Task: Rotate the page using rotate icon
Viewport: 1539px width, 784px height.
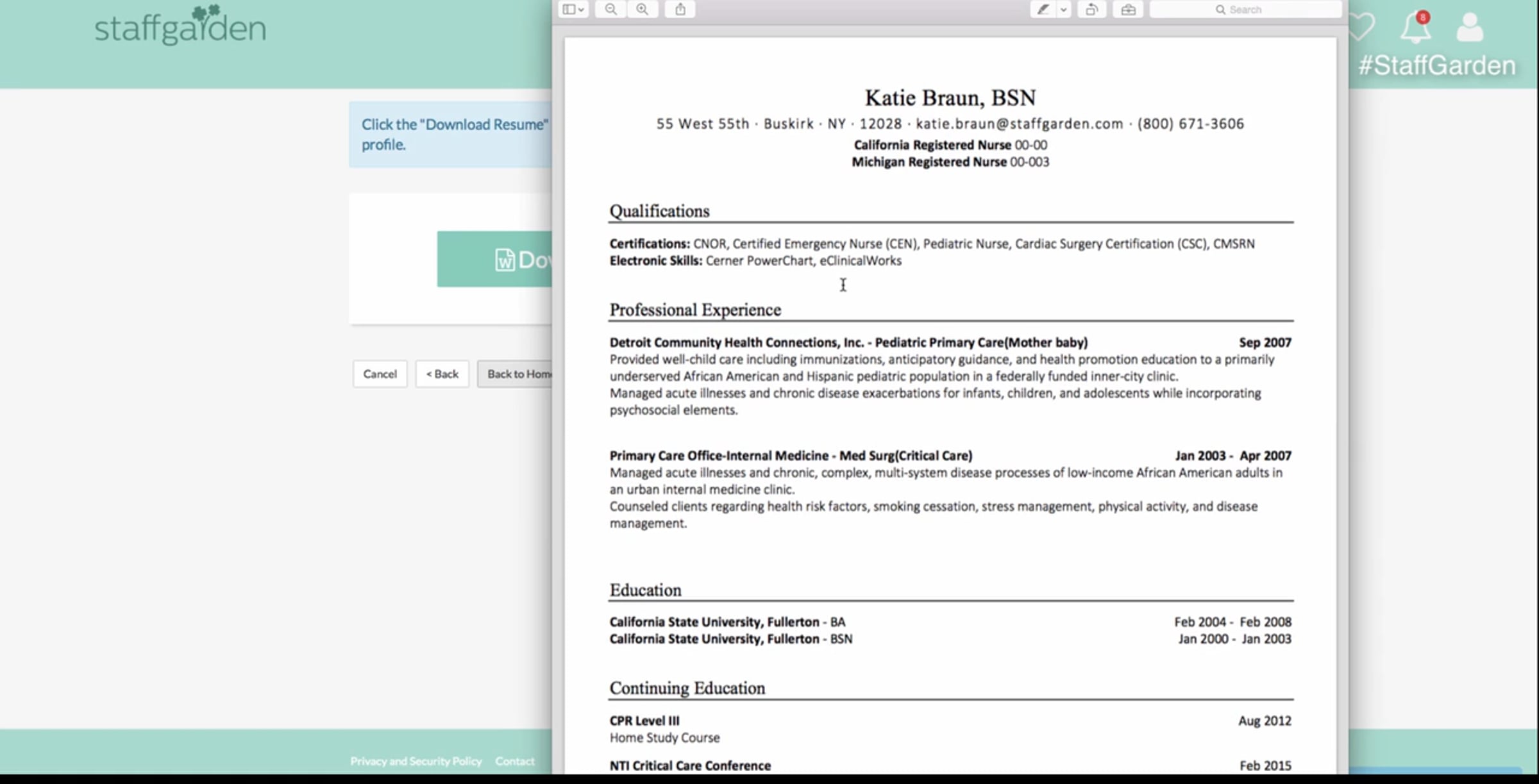Action: coord(1091,10)
